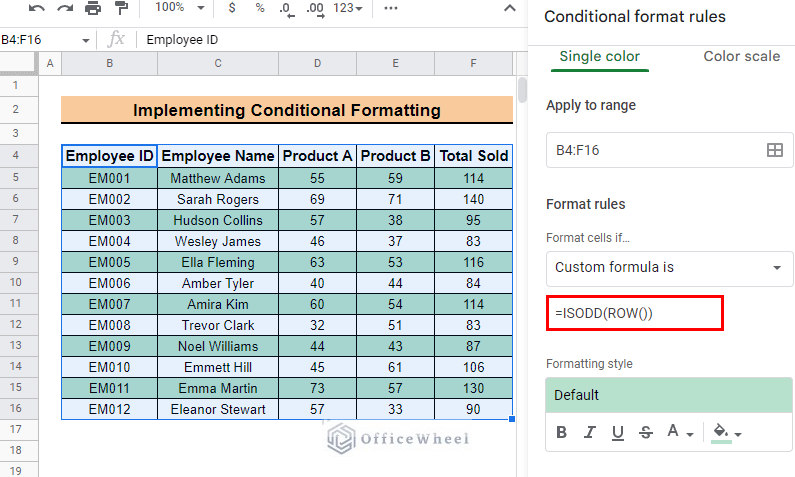
Task: Select column C header
Action: [218, 63]
